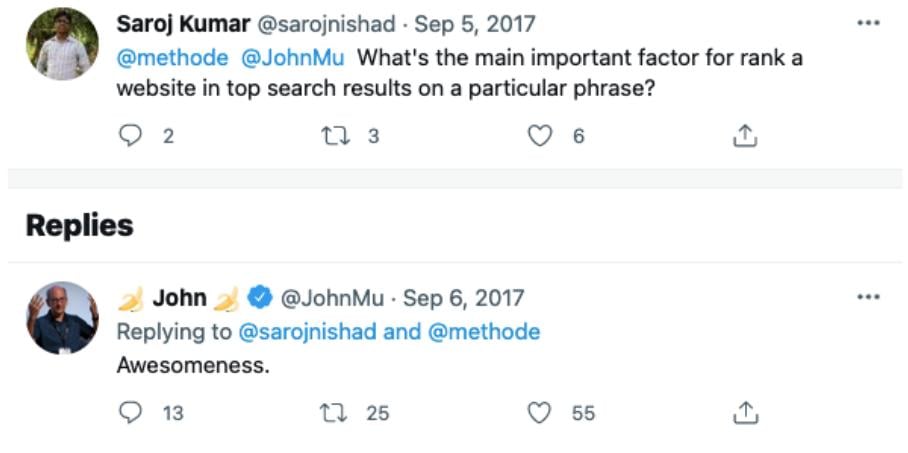Open Sep 6, 2017 reply timestamp

tap(463, 298)
